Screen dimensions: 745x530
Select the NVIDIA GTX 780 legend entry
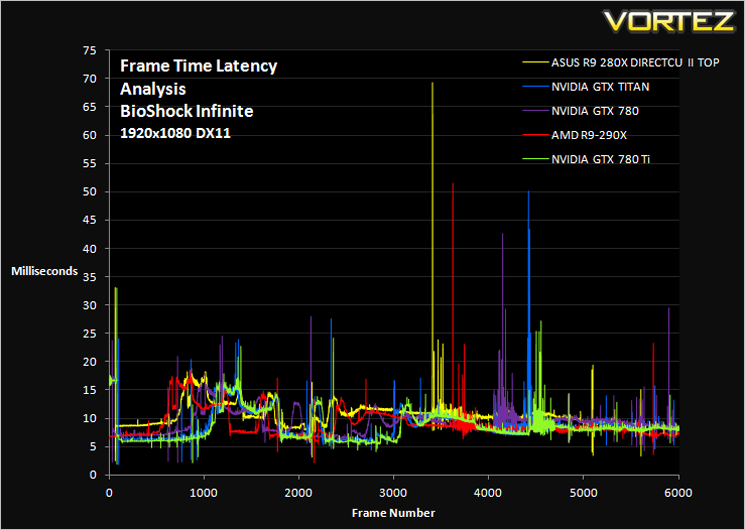581,111
